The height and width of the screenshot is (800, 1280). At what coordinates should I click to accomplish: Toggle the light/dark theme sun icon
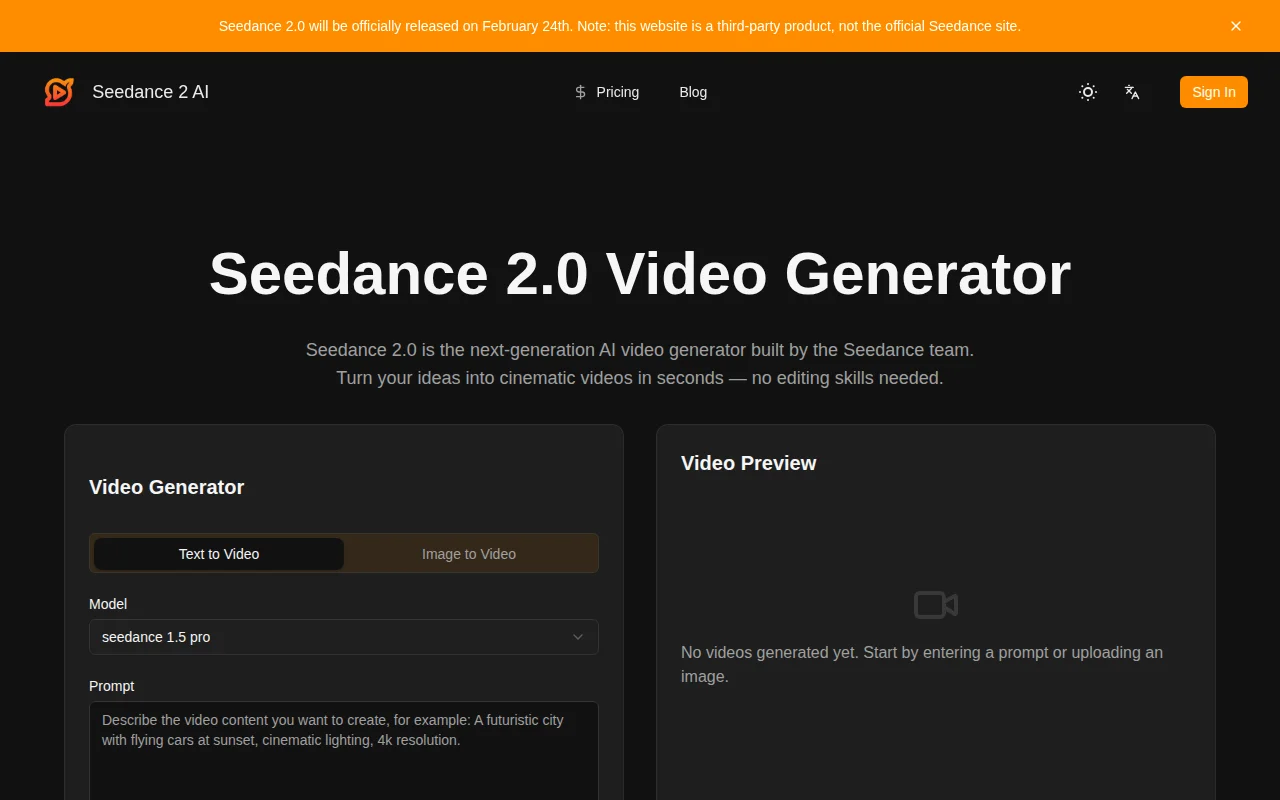(x=1088, y=92)
